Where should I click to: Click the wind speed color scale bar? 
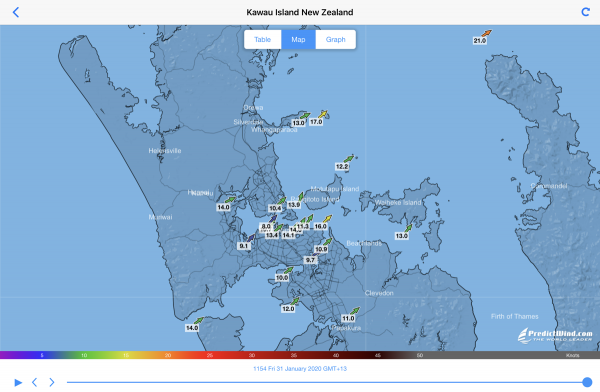coord(300,355)
